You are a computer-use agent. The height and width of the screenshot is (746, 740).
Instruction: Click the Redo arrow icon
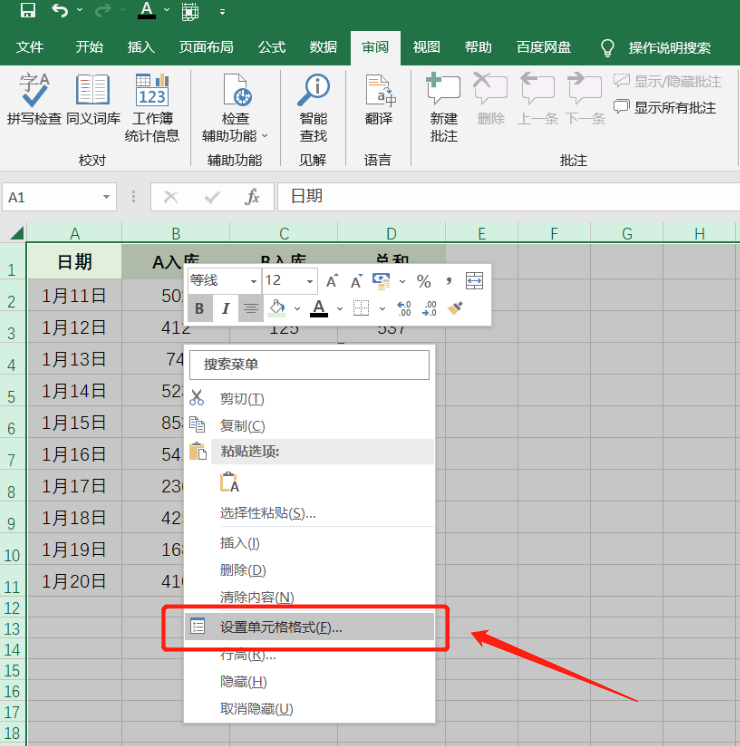[x=102, y=10]
